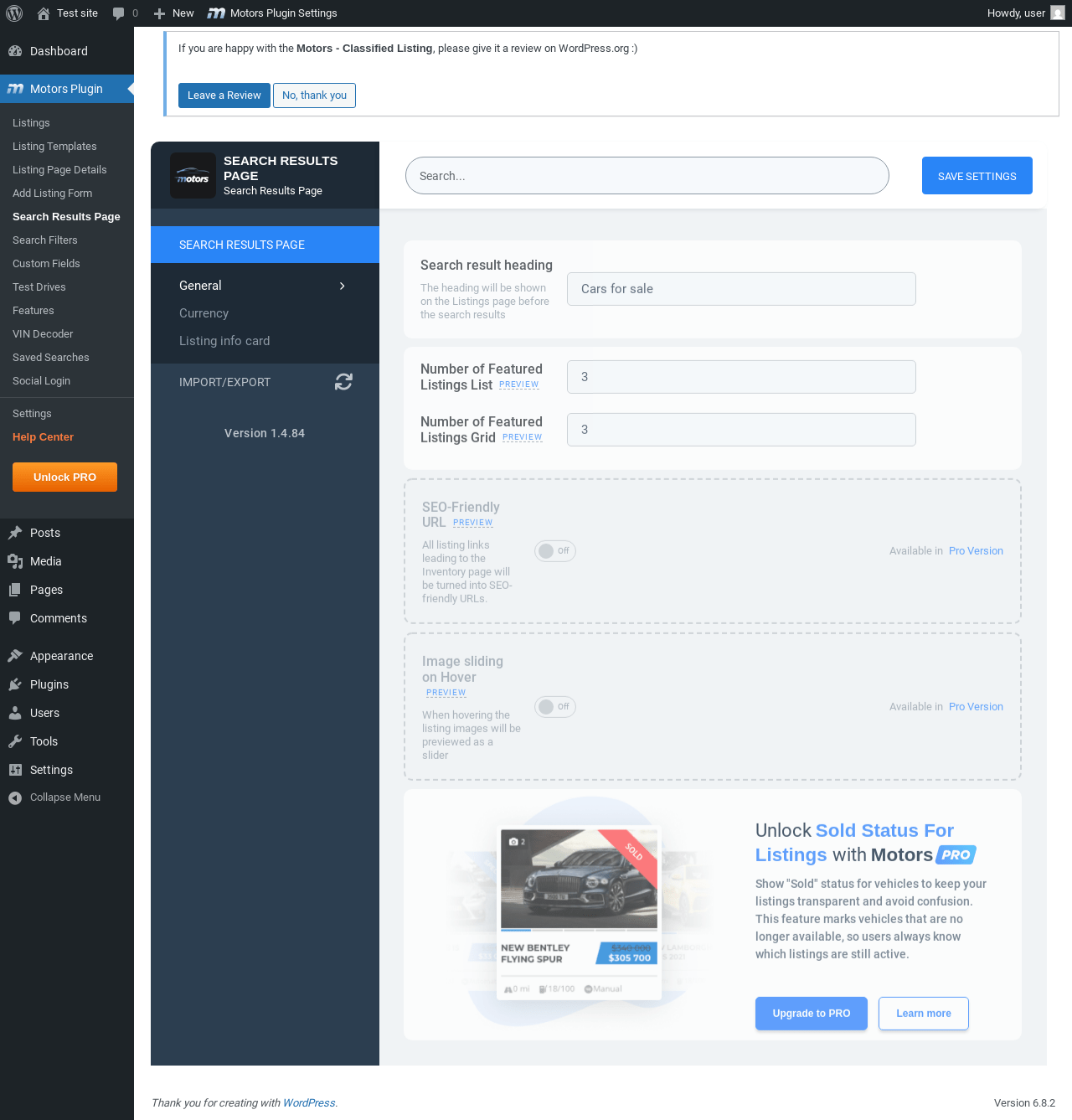This screenshot has height=1120, width=1072.
Task: Click the user avatar next to Howdy
Action: tap(1058, 13)
